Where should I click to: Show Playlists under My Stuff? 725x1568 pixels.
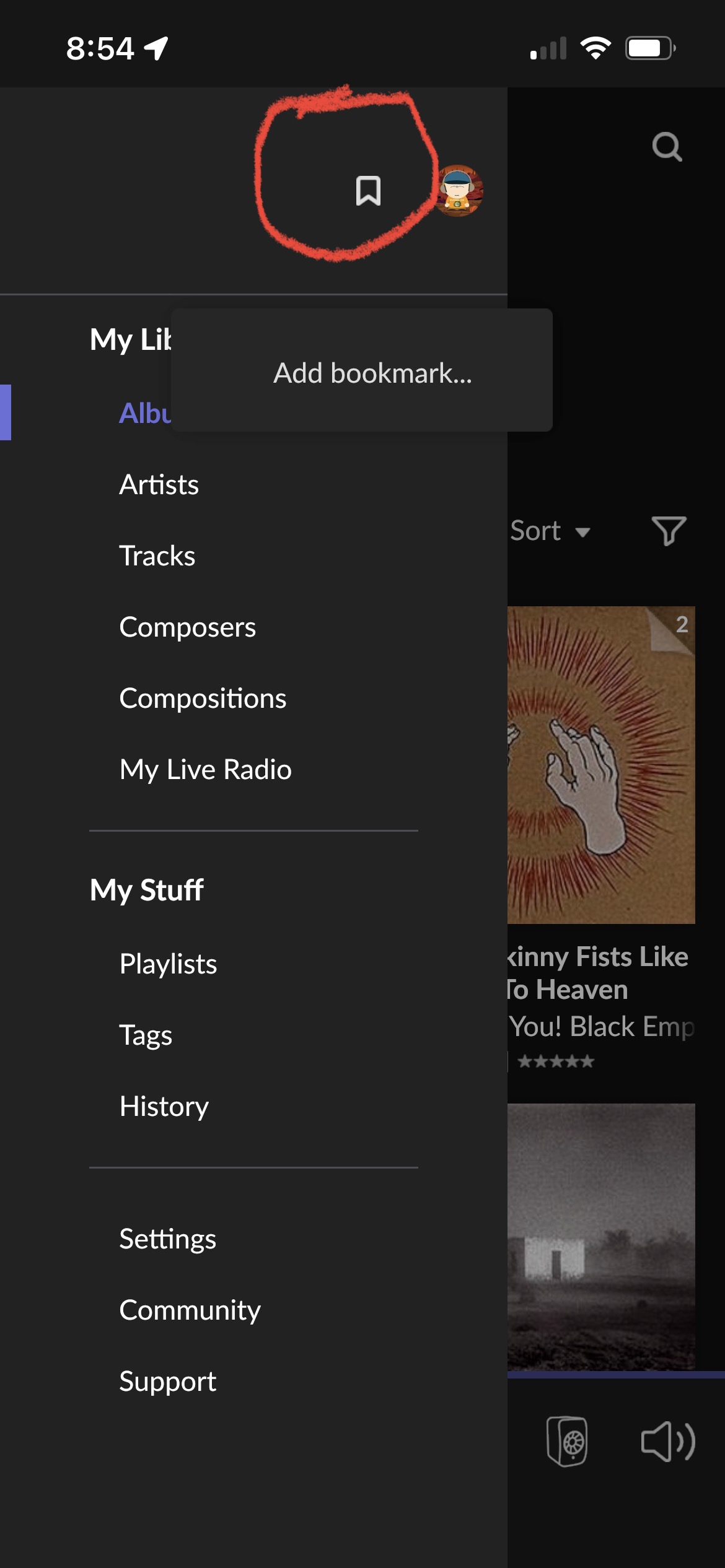pos(169,964)
